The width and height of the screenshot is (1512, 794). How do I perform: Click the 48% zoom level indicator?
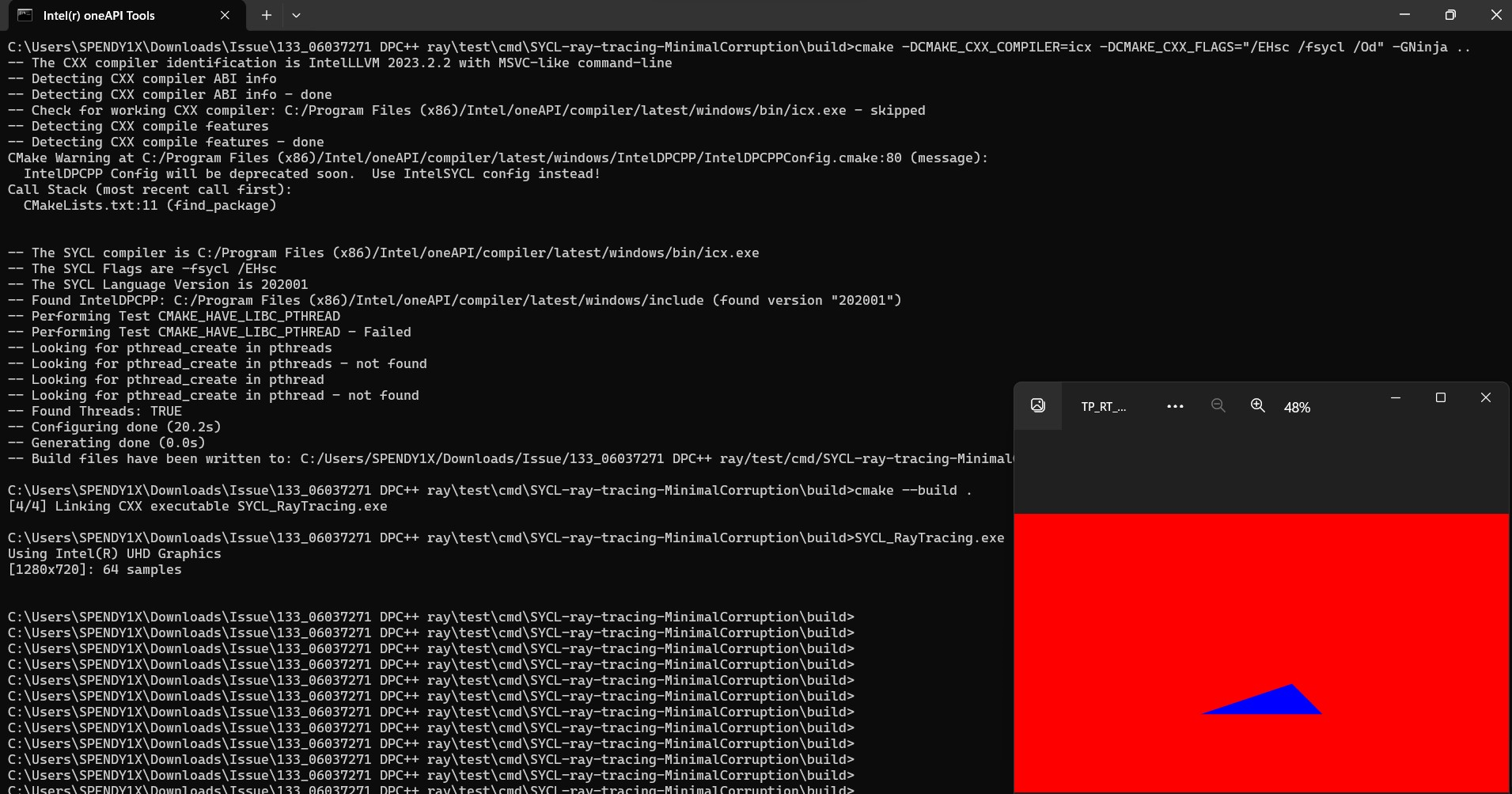coord(1297,408)
